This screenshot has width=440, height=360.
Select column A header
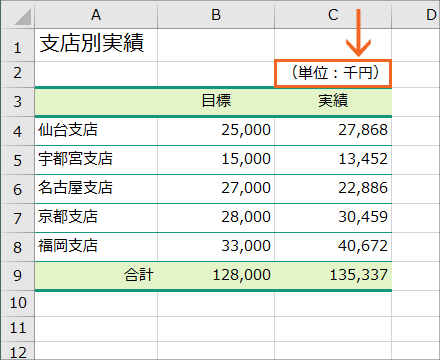(x=96, y=15)
